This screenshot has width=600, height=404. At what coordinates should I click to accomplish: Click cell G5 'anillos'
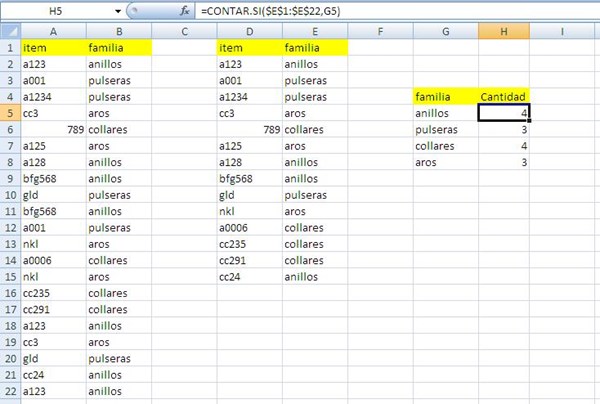446,113
